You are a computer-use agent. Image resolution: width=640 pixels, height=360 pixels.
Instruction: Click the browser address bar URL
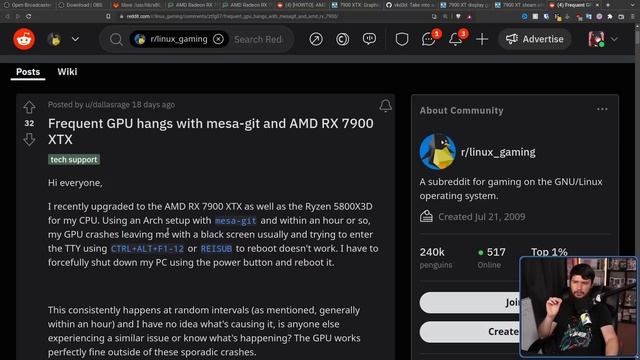(232, 16)
